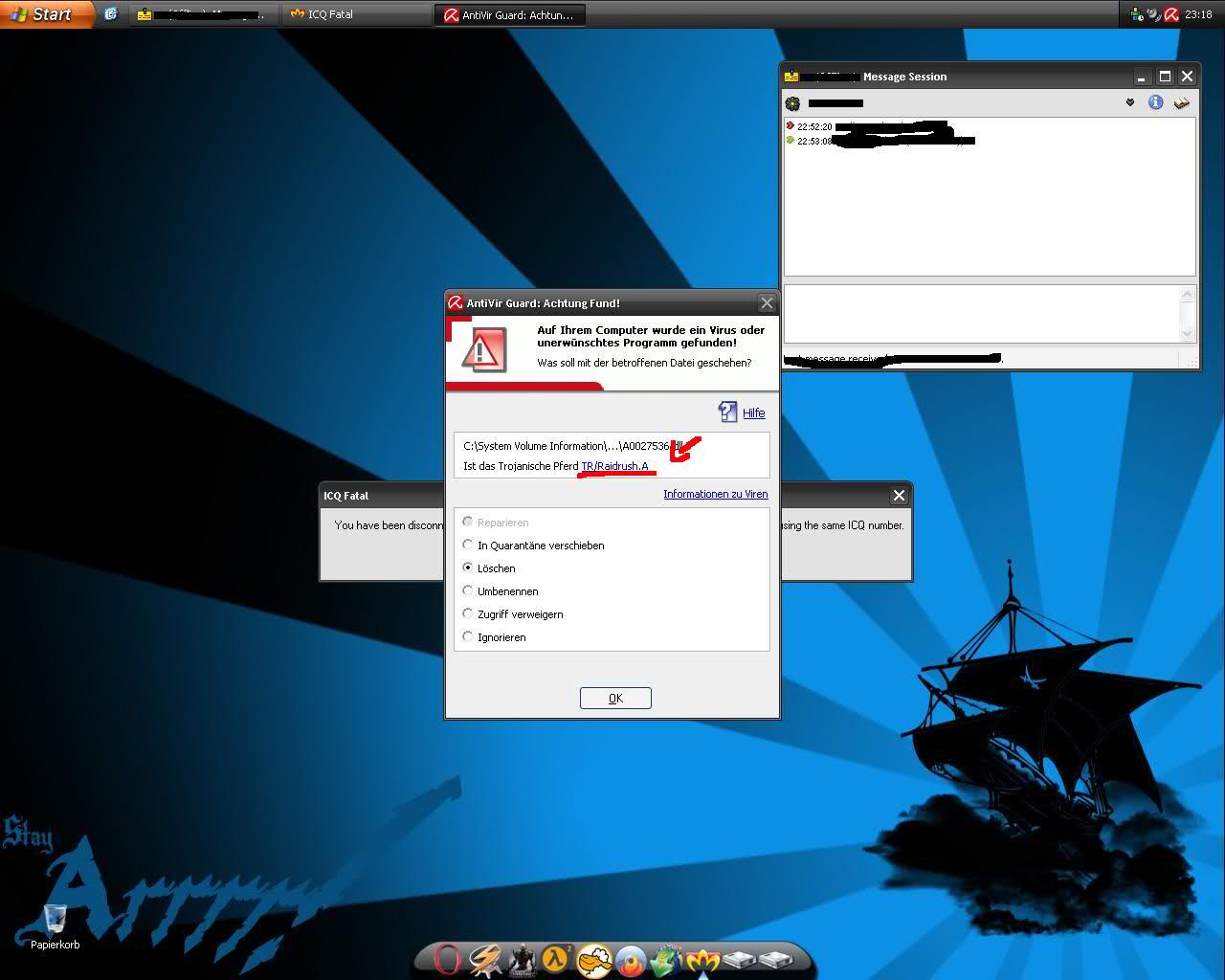Open the Hilfe link

coord(754,412)
